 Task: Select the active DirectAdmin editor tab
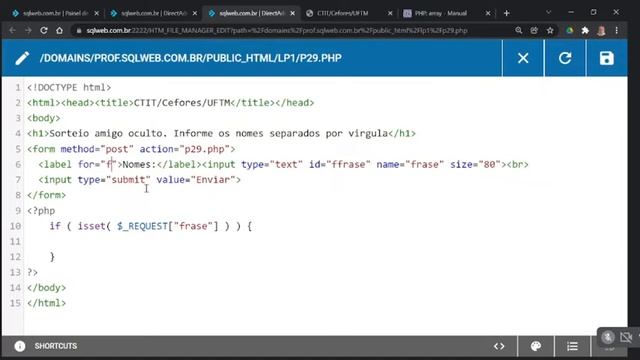coord(251,13)
